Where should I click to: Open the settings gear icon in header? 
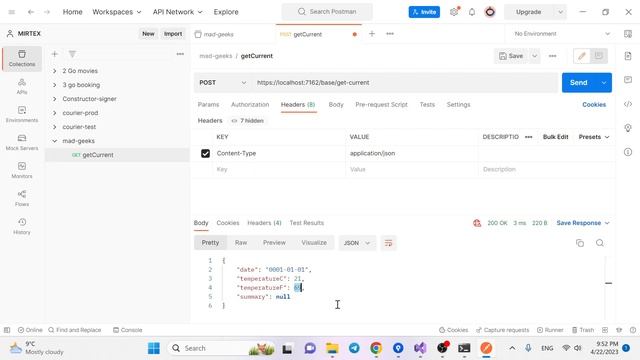(x=454, y=12)
